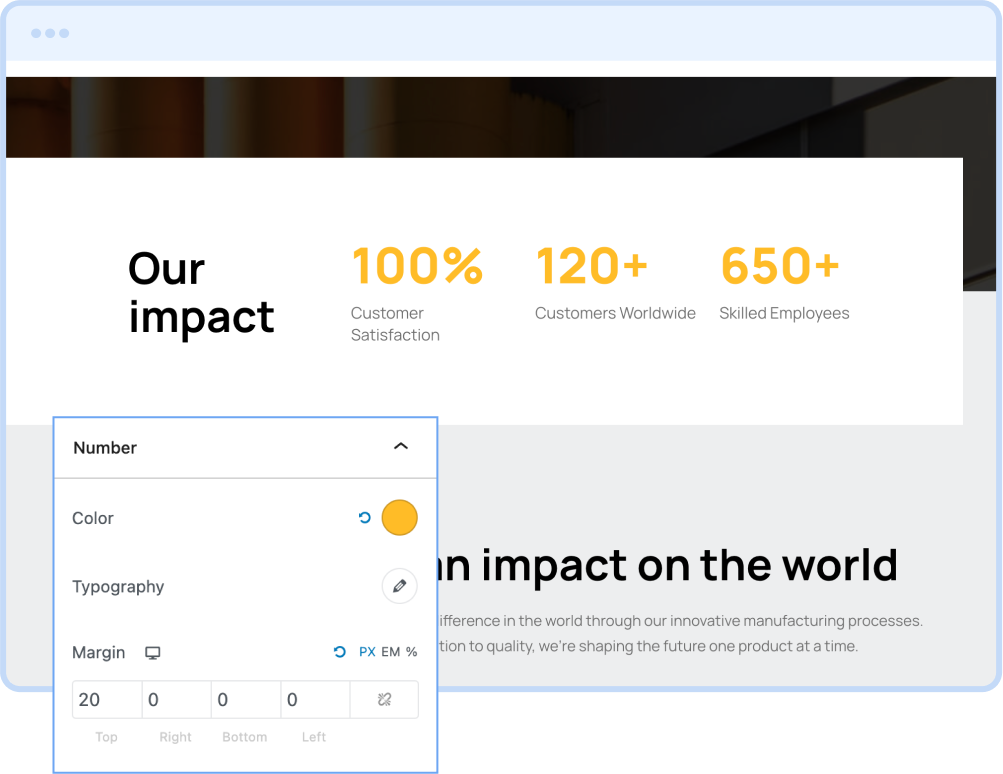Click the Typography label
The width and height of the screenshot is (1003, 774).
pyautogui.click(x=118, y=587)
